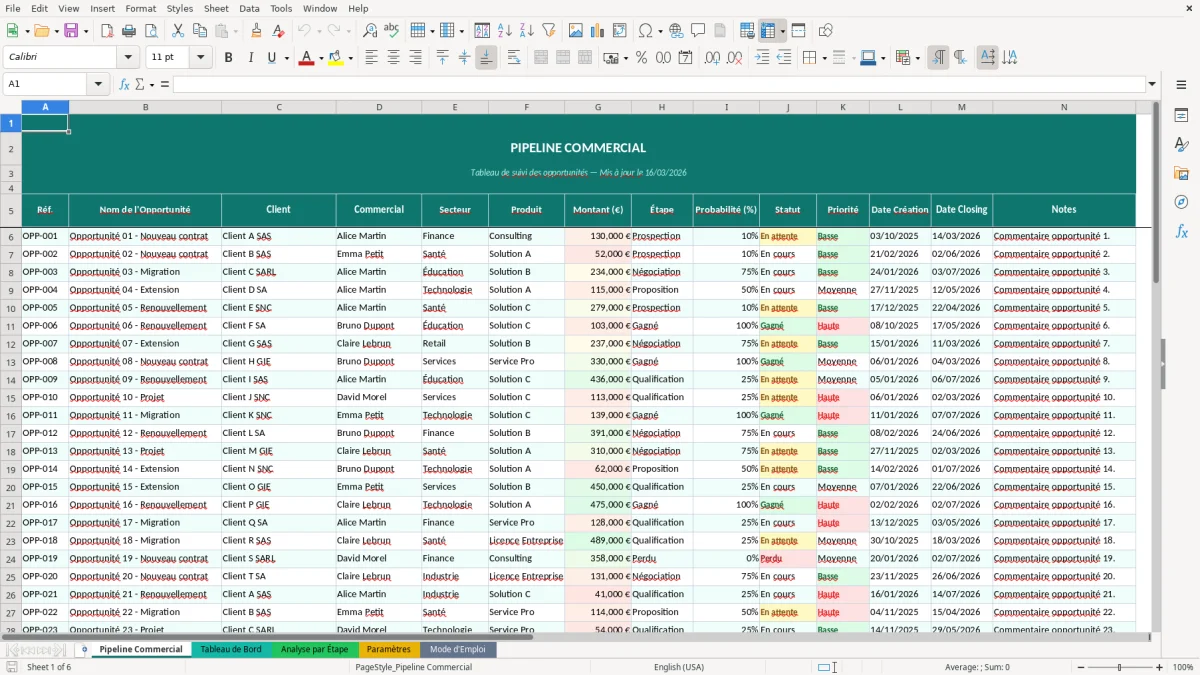1200x675 pixels.
Task: Toggle Right-to-Left paragraph direction
Action: coord(960,58)
